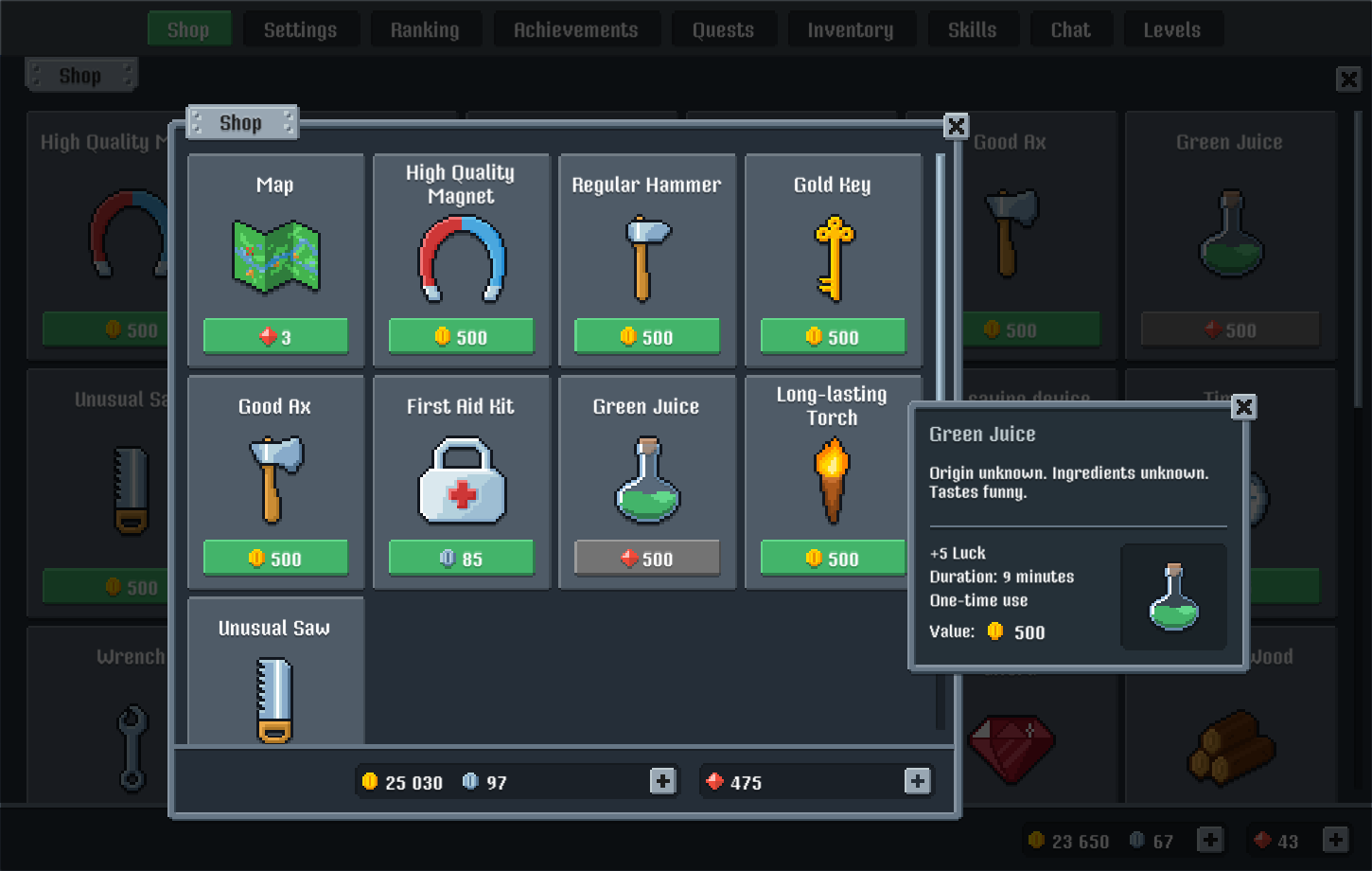Viewport: 1372px width, 871px height.
Task: Open the Green Juice thumbnail in the tooltip
Action: tap(1173, 596)
